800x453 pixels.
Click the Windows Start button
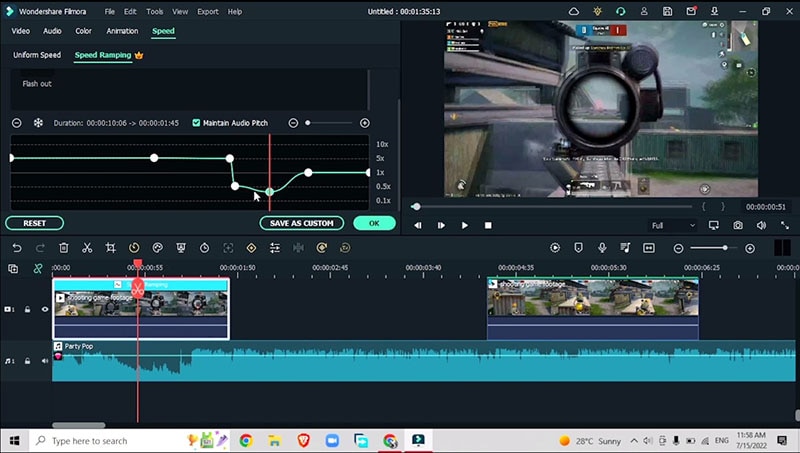point(14,440)
